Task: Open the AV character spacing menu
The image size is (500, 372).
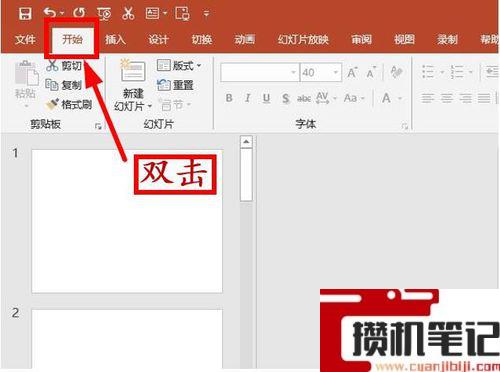Action: [x=326, y=98]
